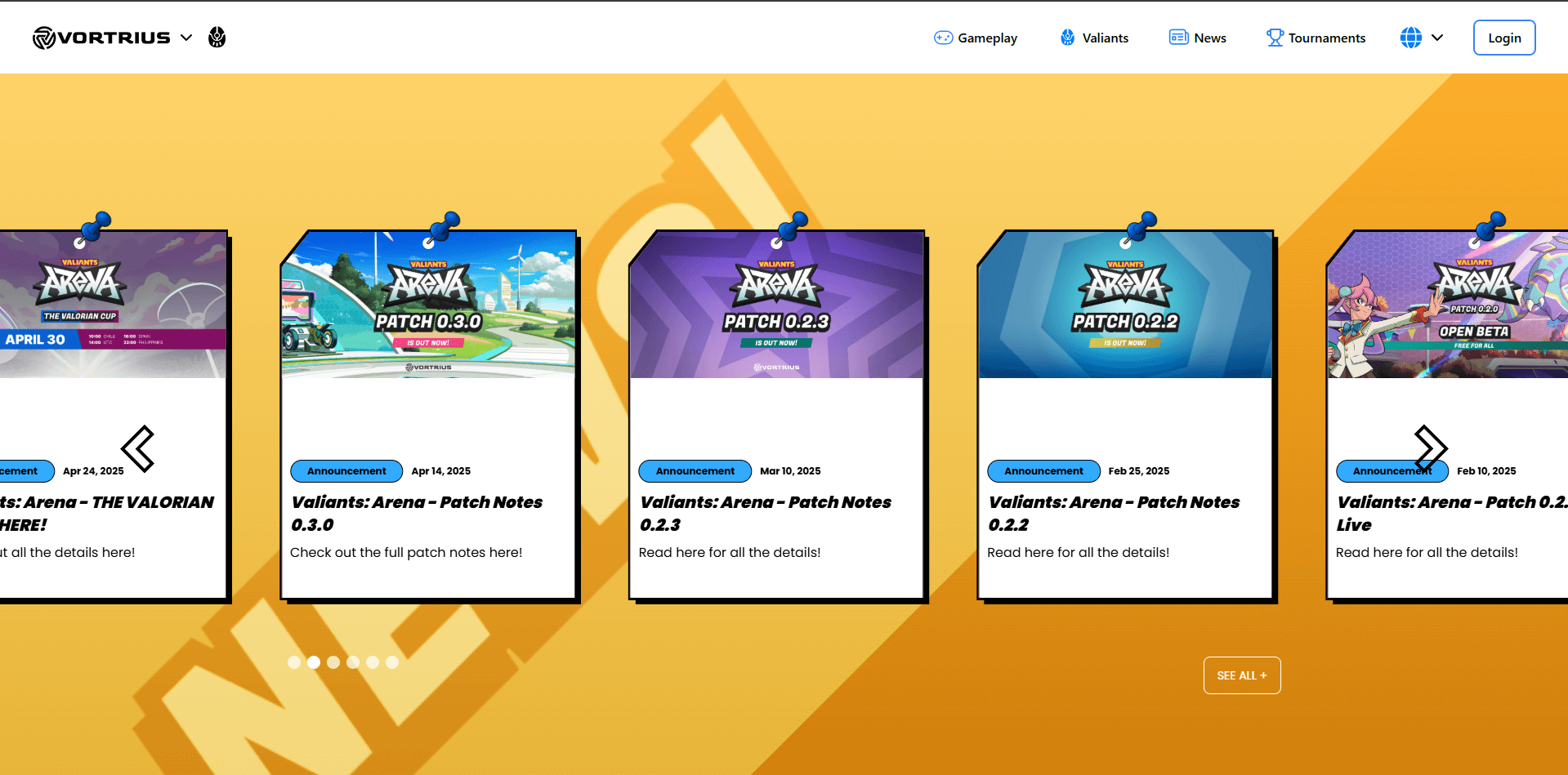Select the sixth carousel pagination dot
The height and width of the screenshot is (775, 1568).
tap(392, 662)
